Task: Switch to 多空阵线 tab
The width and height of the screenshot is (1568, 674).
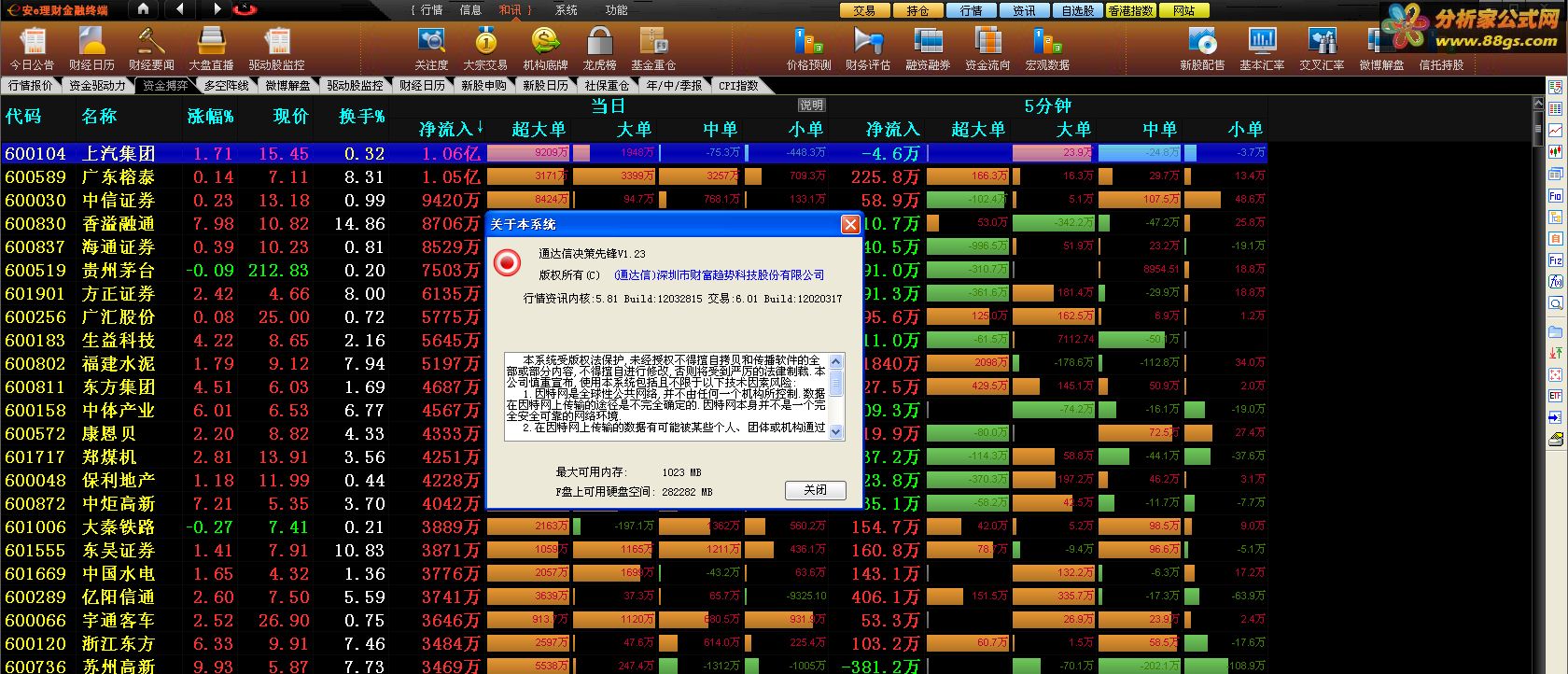Action: coord(227,85)
